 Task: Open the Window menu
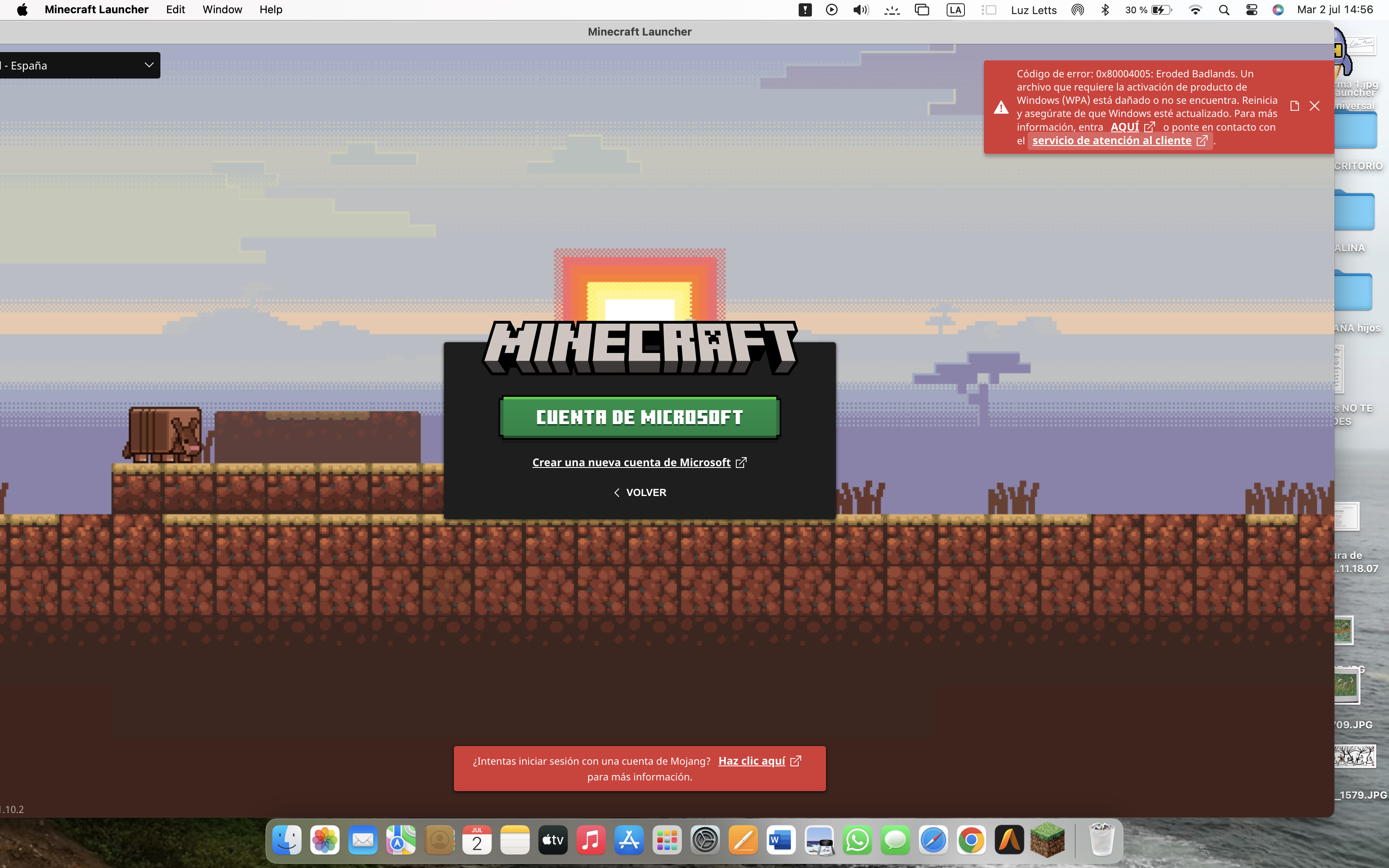click(x=222, y=10)
